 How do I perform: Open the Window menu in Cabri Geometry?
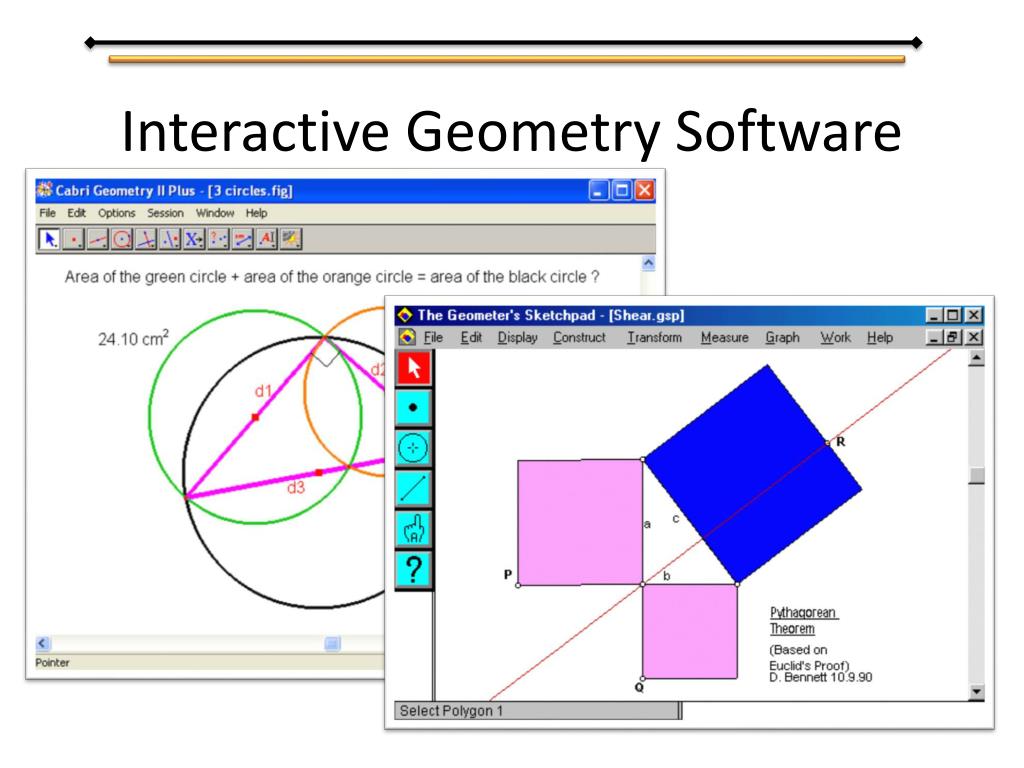click(x=215, y=213)
